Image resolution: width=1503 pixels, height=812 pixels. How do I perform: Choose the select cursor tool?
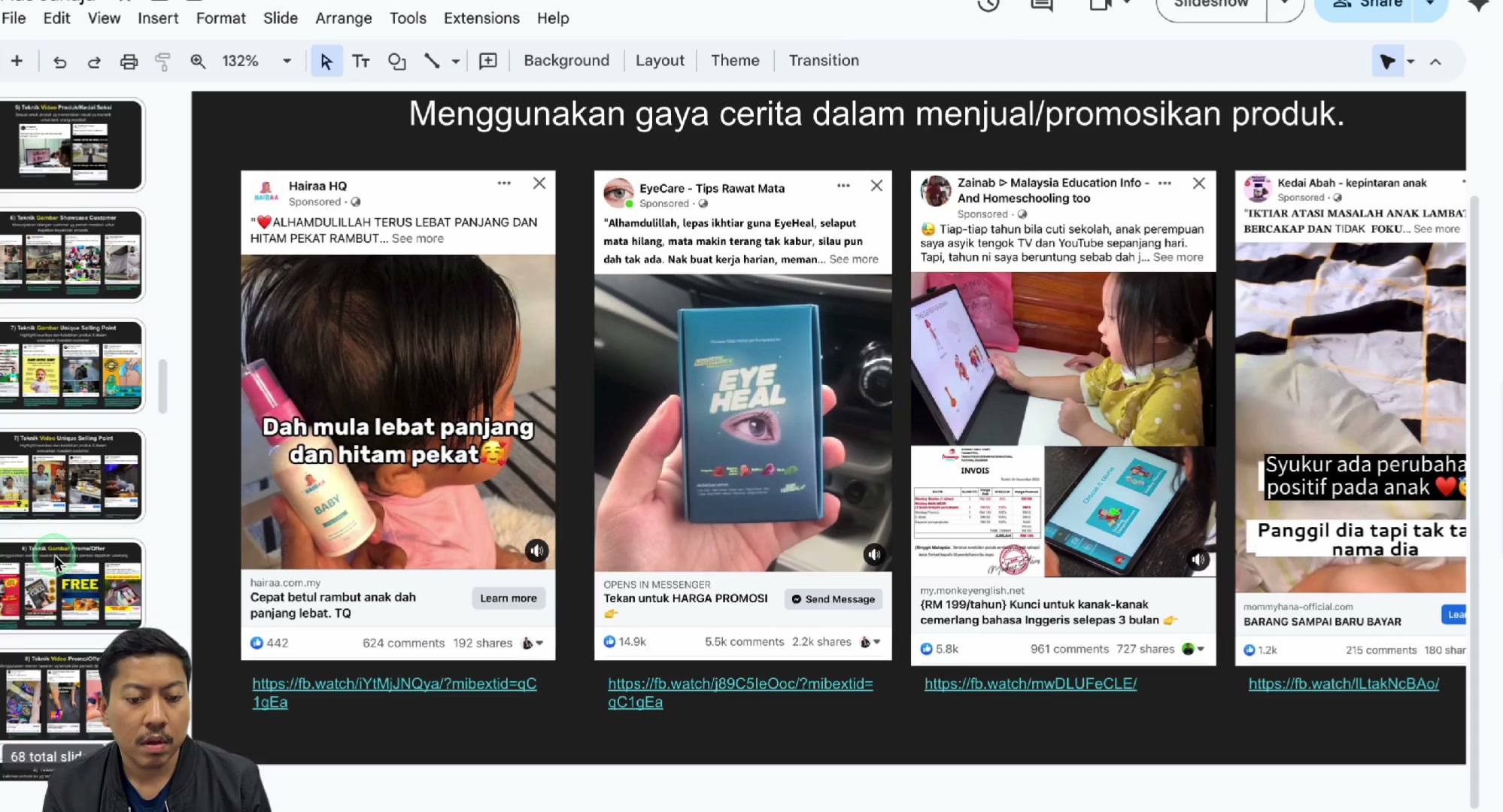tap(326, 61)
